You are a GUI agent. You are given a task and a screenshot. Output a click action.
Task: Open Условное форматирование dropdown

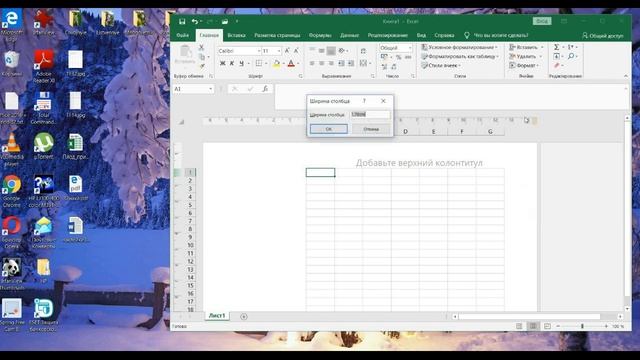tap(460, 47)
